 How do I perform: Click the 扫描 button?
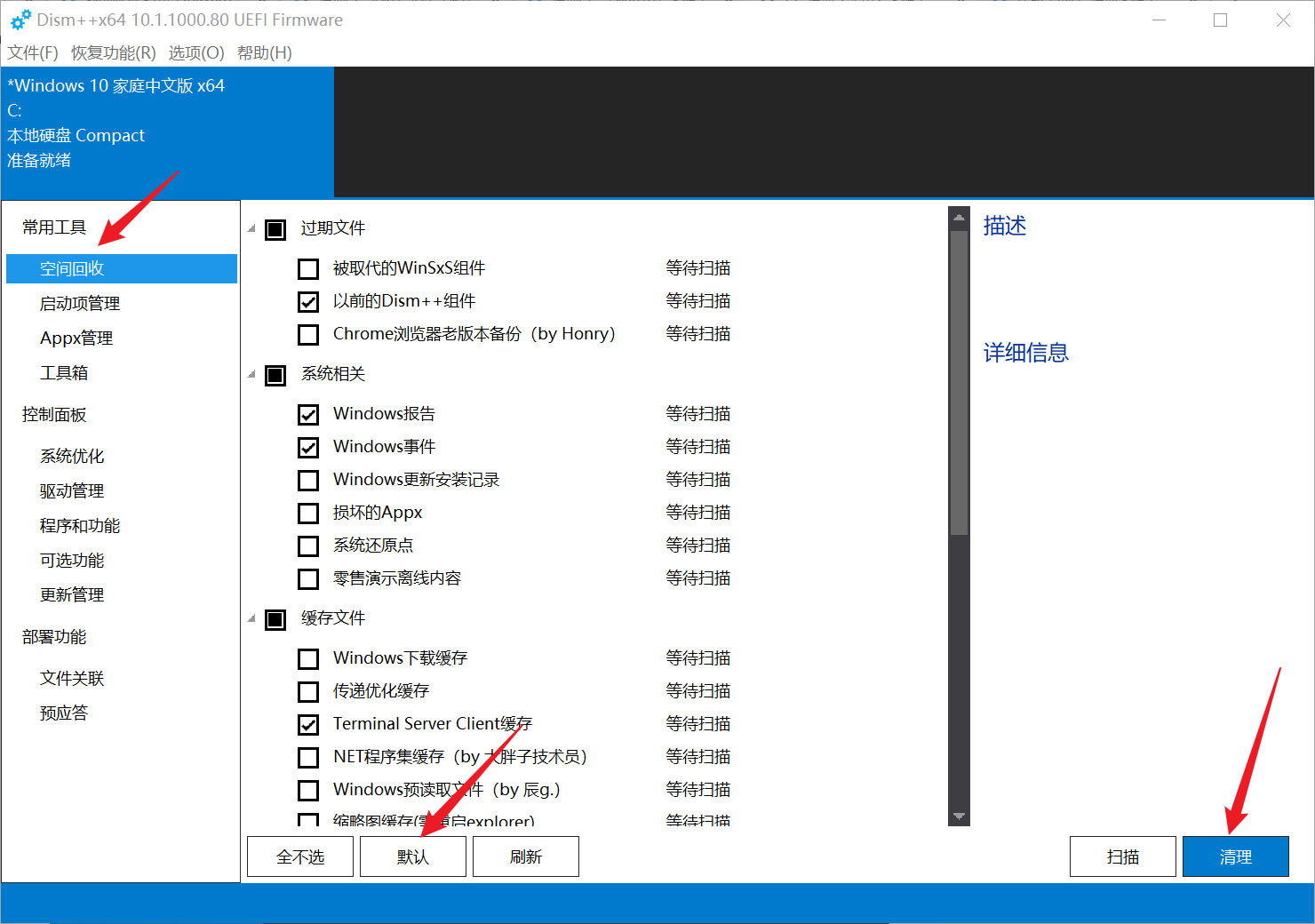(1123, 856)
